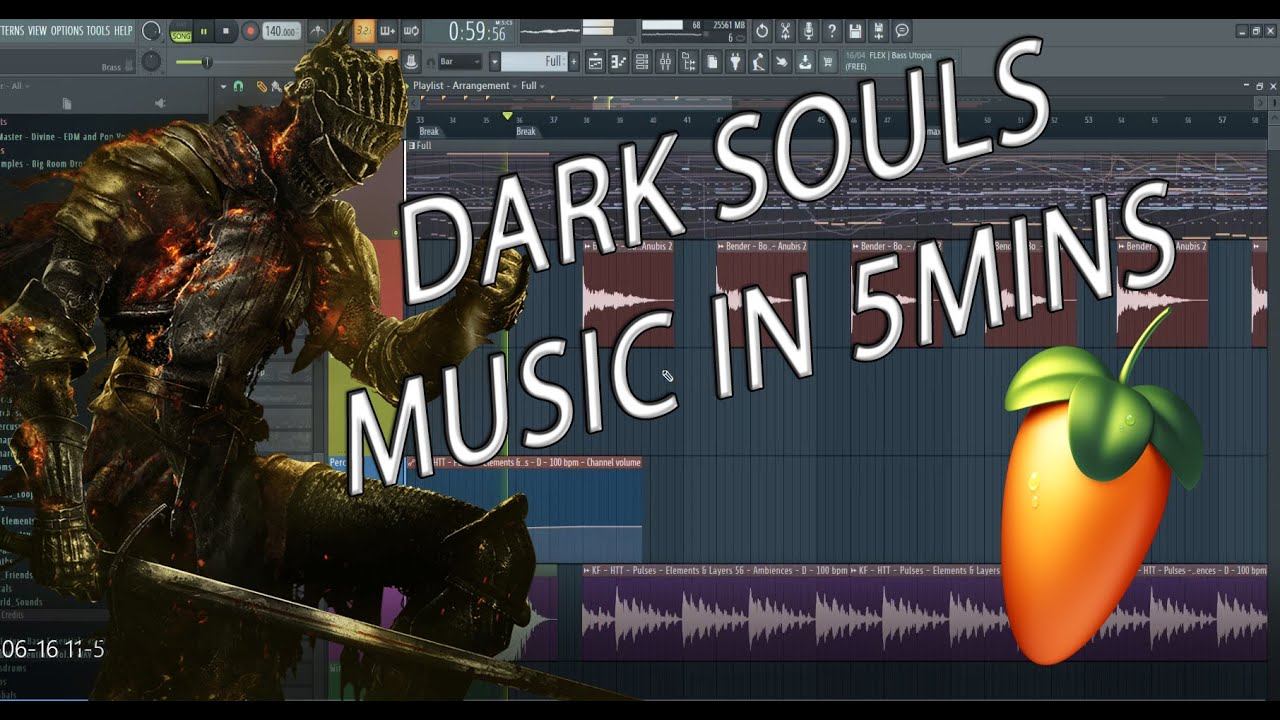Click the second Break timeline marker
The width and height of the screenshot is (1280, 720).
[526, 131]
